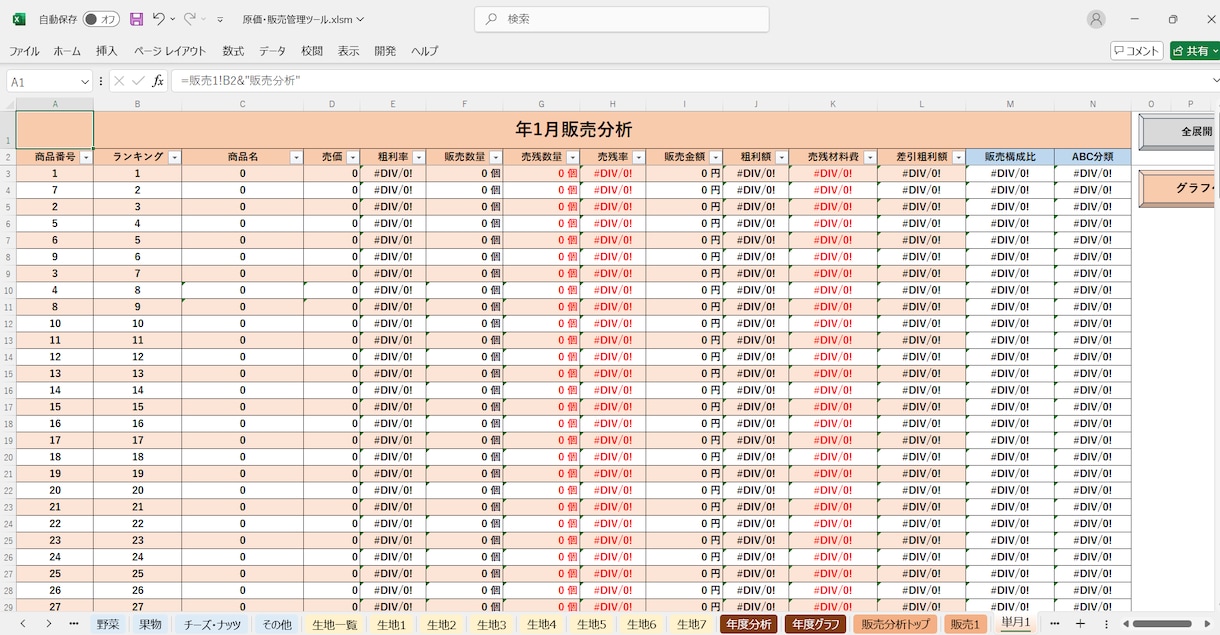This screenshot has width=1220, height=635.
Task: Switch to the 数式 ribbon tab
Action: point(233,51)
